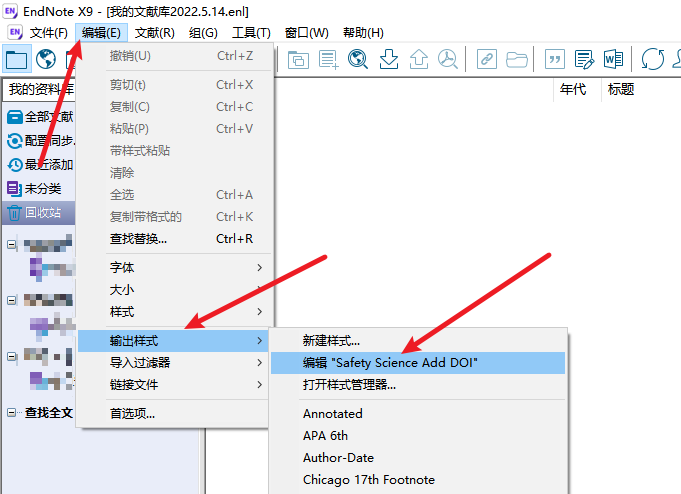Click the 标题 column header
The width and height of the screenshot is (681, 494).
[x=621, y=89]
